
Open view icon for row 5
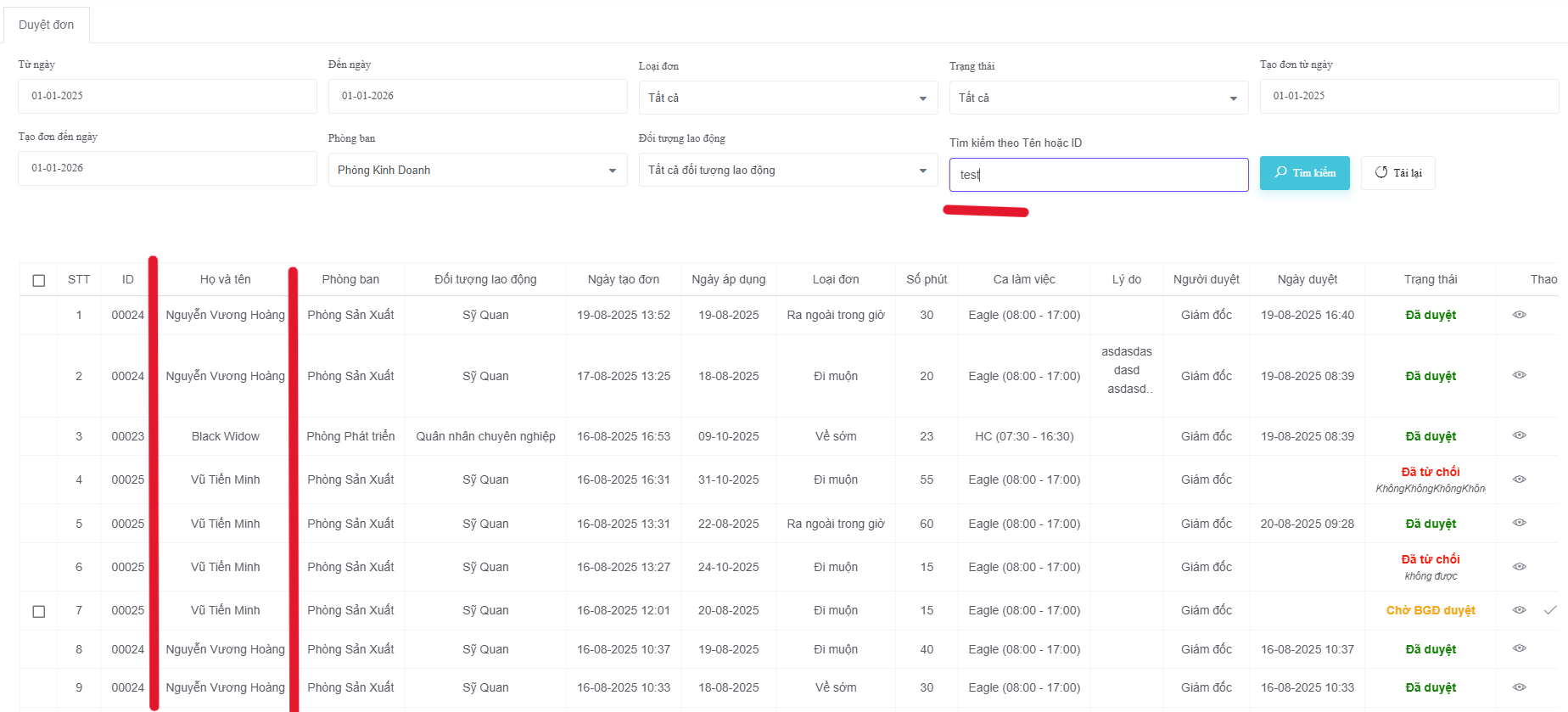point(1519,523)
